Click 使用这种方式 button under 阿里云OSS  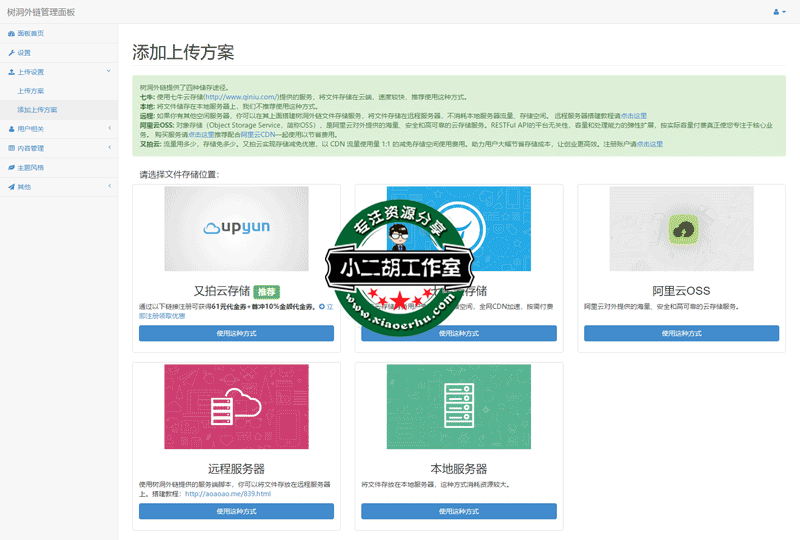tap(681, 333)
